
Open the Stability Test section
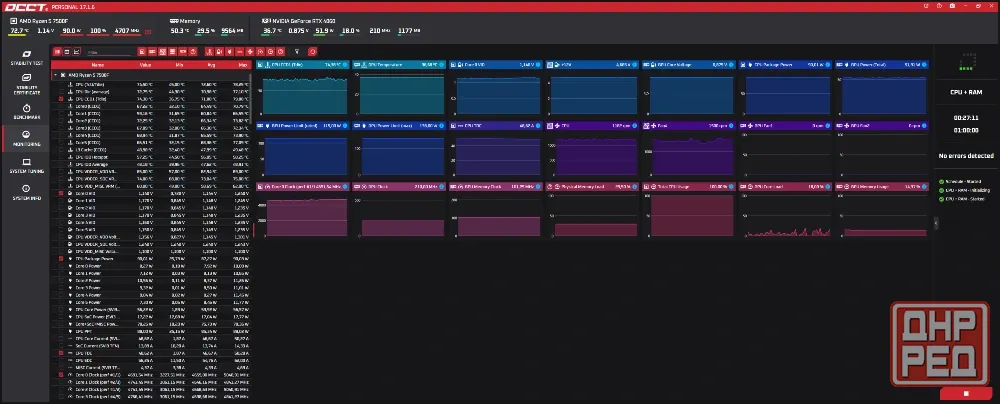[x=26, y=59]
